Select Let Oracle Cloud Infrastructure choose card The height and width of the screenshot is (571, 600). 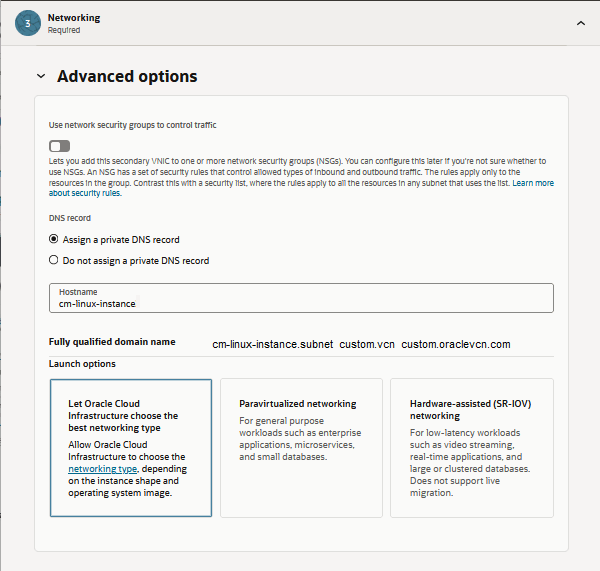[x=130, y=447]
